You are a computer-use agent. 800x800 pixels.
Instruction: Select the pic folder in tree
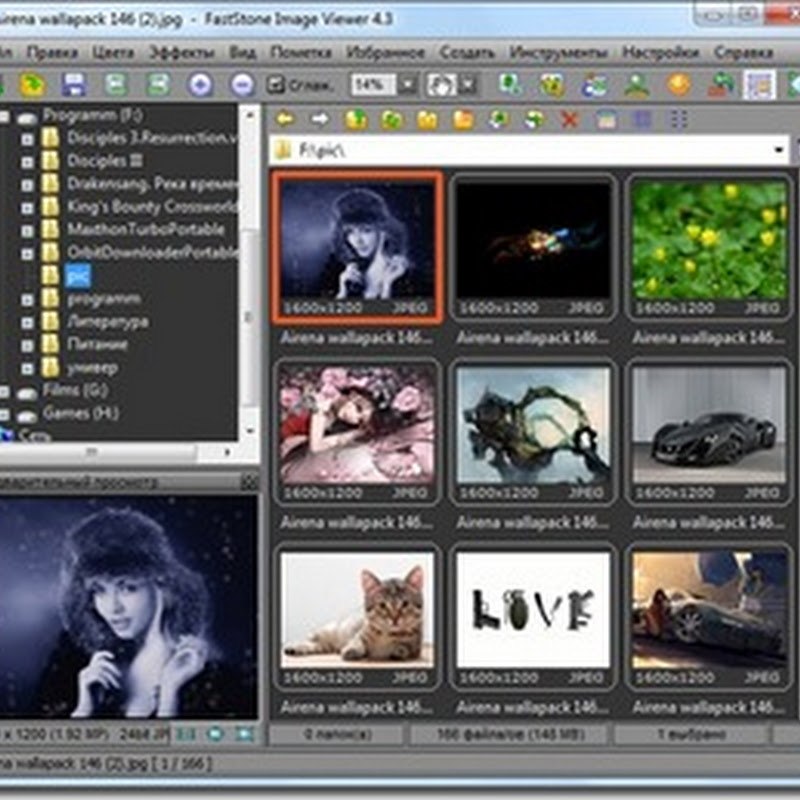click(x=77, y=274)
